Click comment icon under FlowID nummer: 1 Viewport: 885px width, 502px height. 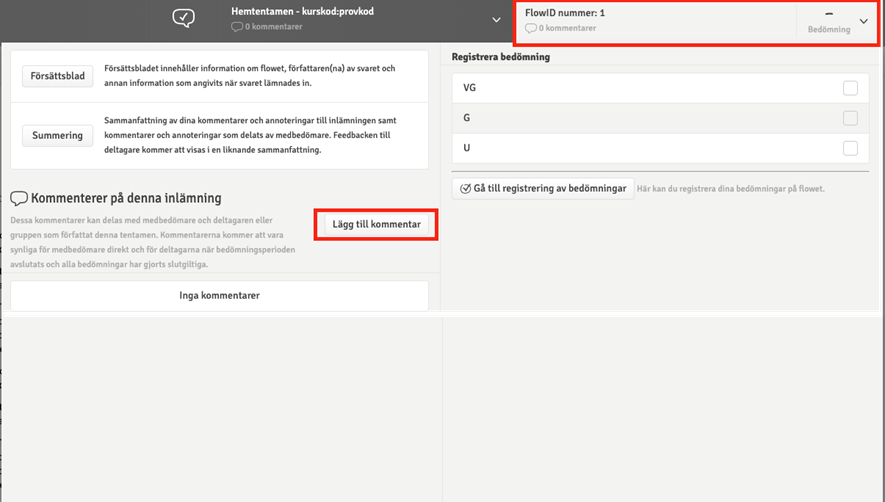[x=531, y=28]
